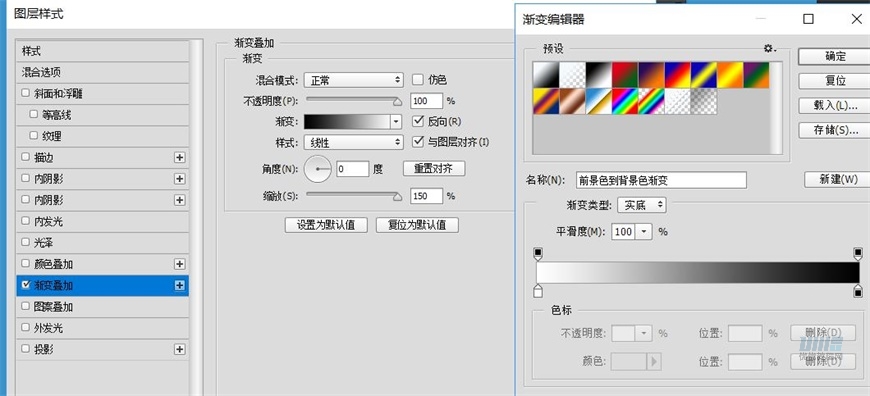Open the 混合模式 dropdown
The height and width of the screenshot is (396, 870).
(x=353, y=80)
